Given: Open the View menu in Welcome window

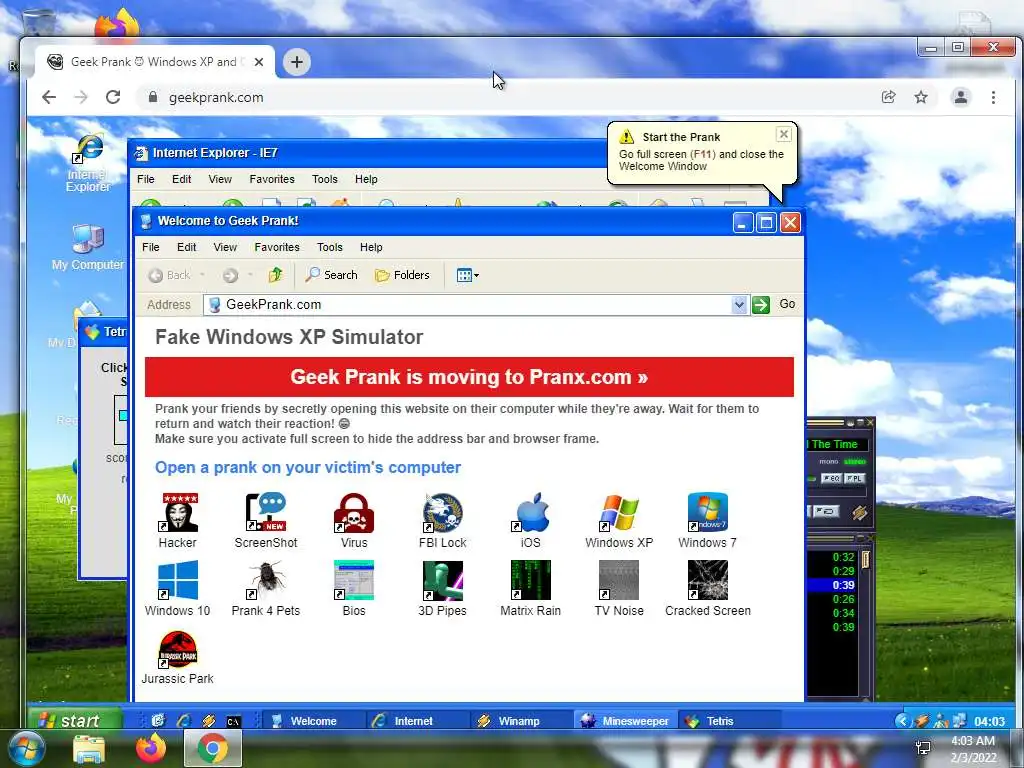Looking at the screenshot, I should [225, 247].
